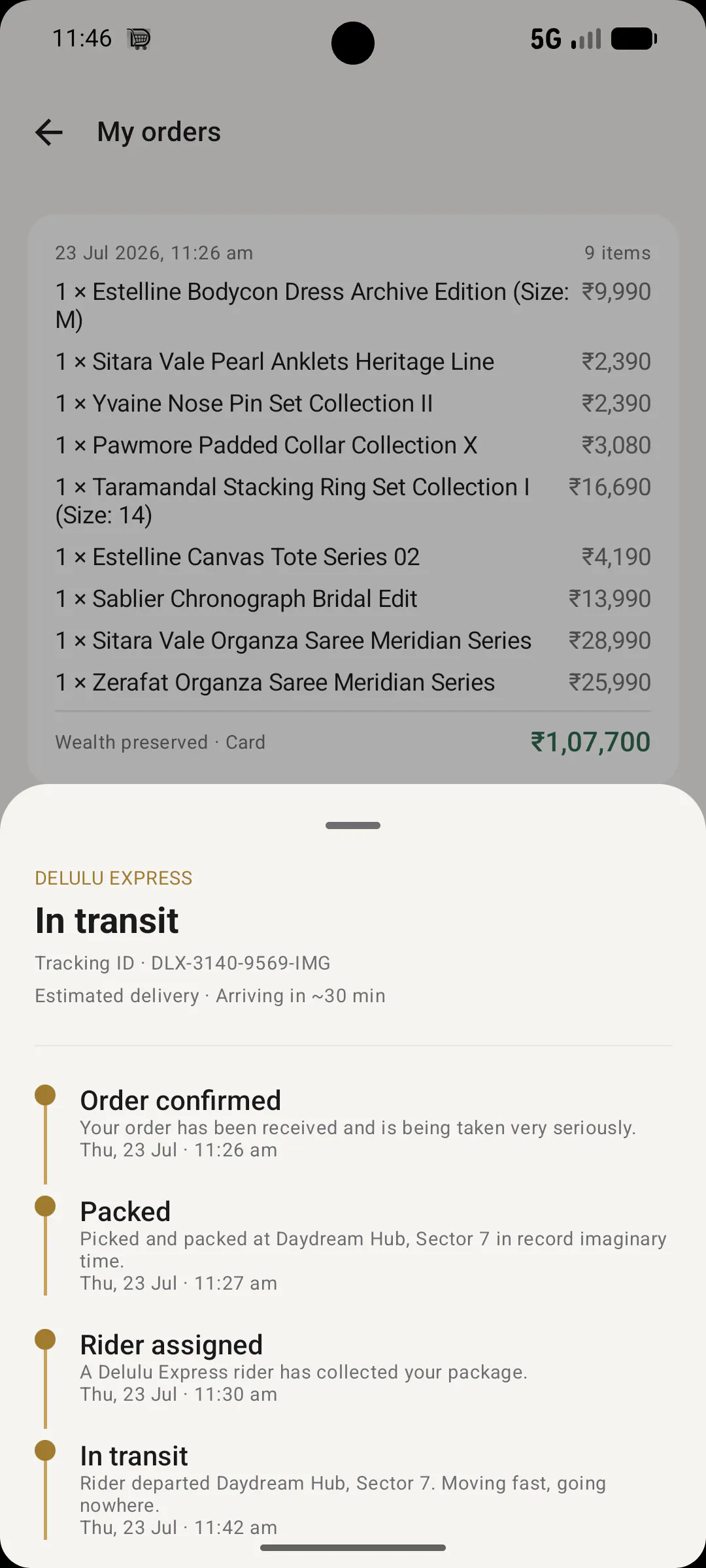
Task: Tap the 5G signal strength indicator
Action: [x=566, y=39]
